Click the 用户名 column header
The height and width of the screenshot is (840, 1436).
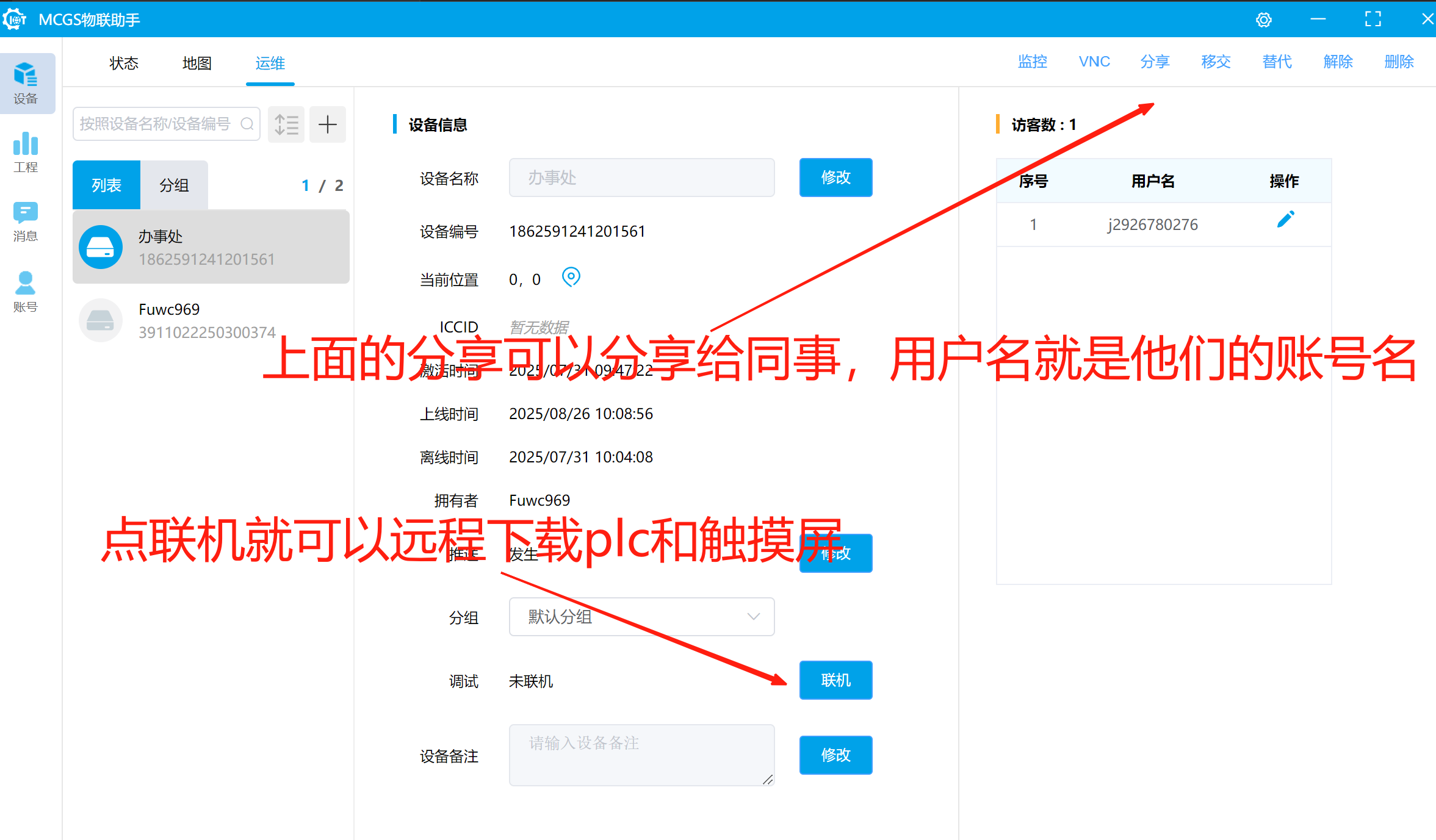(x=1152, y=181)
